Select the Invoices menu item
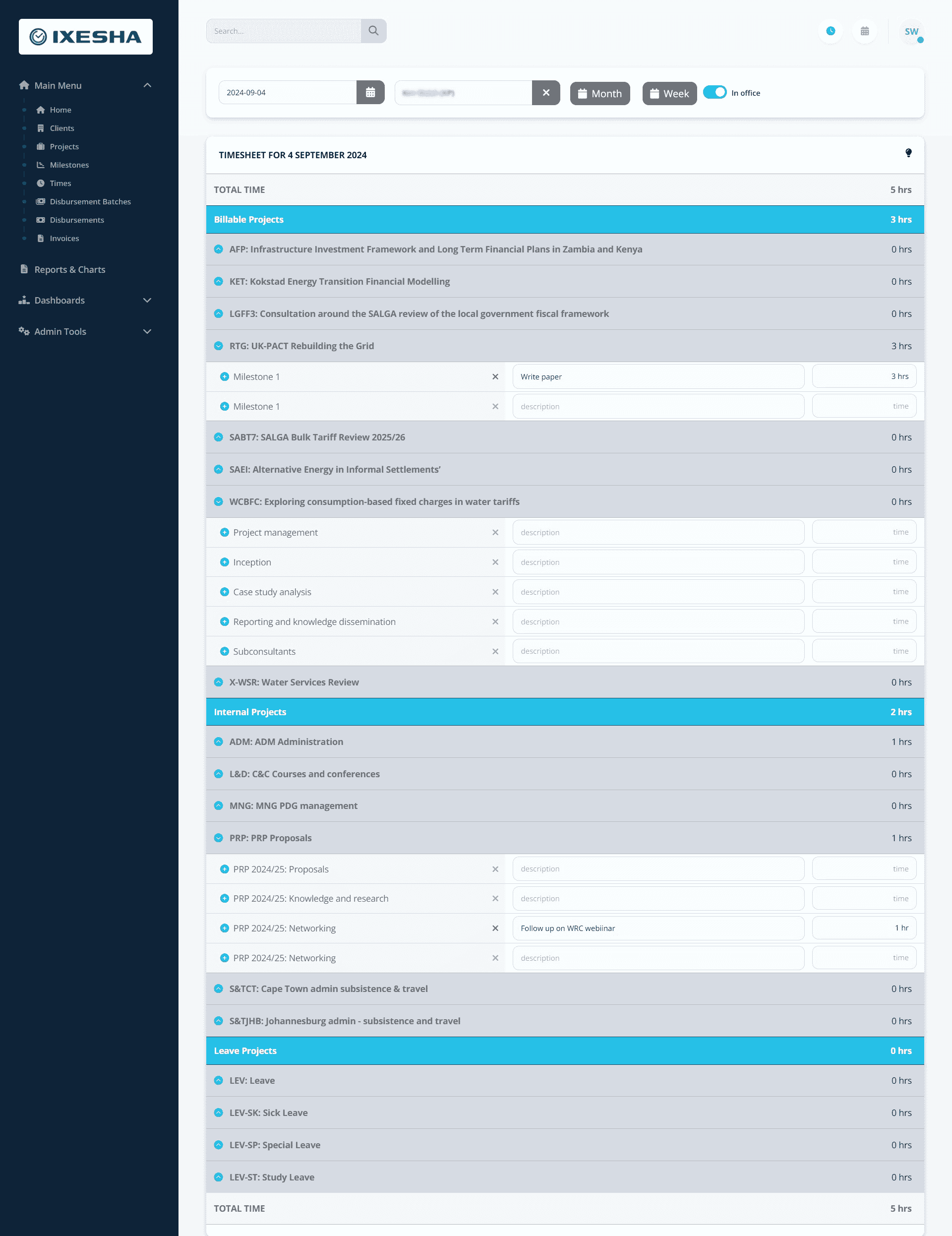The image size is (952, 1236). point(64,238)
